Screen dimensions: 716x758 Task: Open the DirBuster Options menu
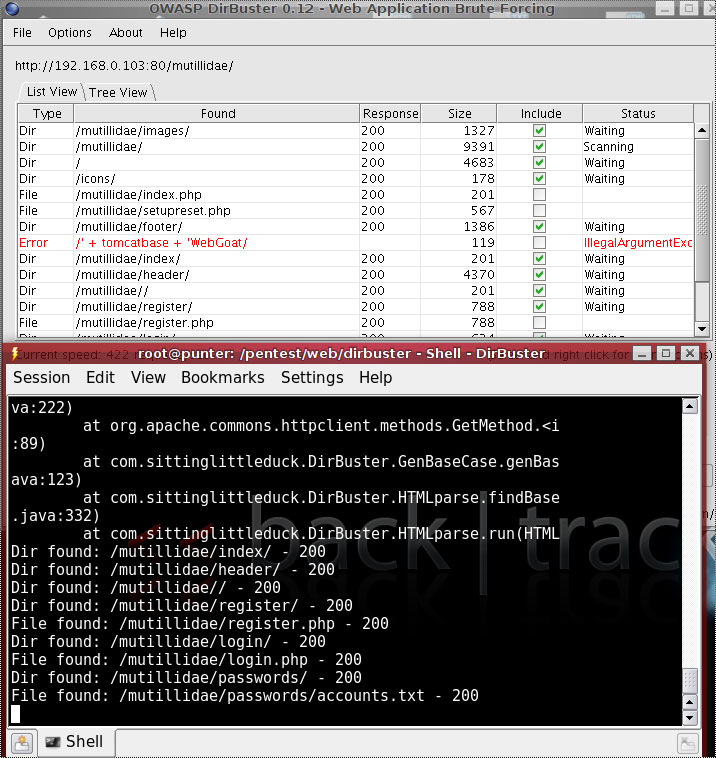coord(69,33)
